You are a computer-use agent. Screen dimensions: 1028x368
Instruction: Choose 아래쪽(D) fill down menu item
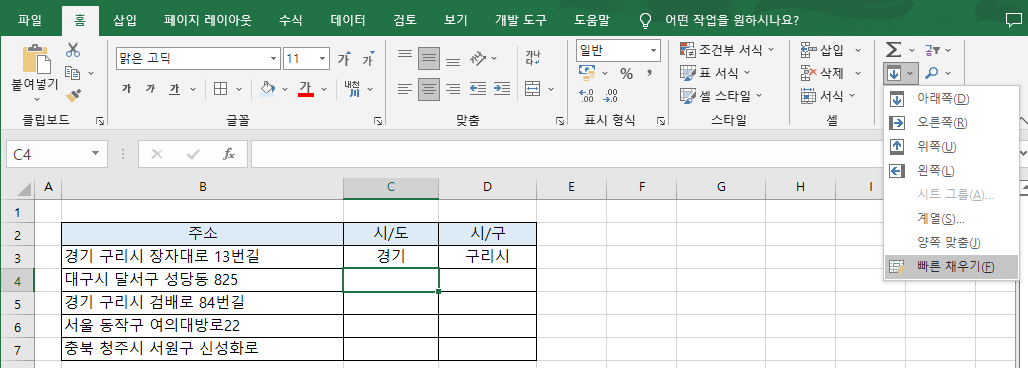click(x=951, y=99)
